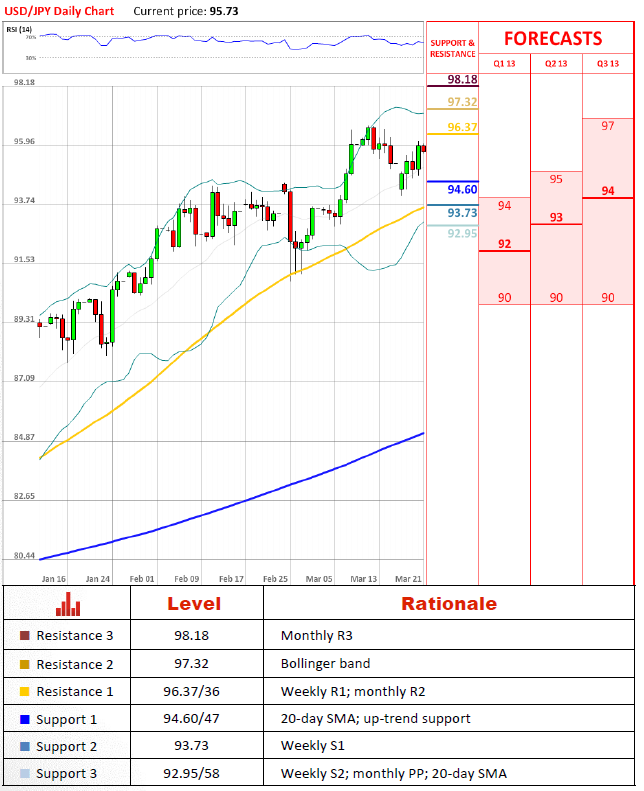Click the Mar 21 date axis label
The image size is (644, 791).
(x=408, y=579)
